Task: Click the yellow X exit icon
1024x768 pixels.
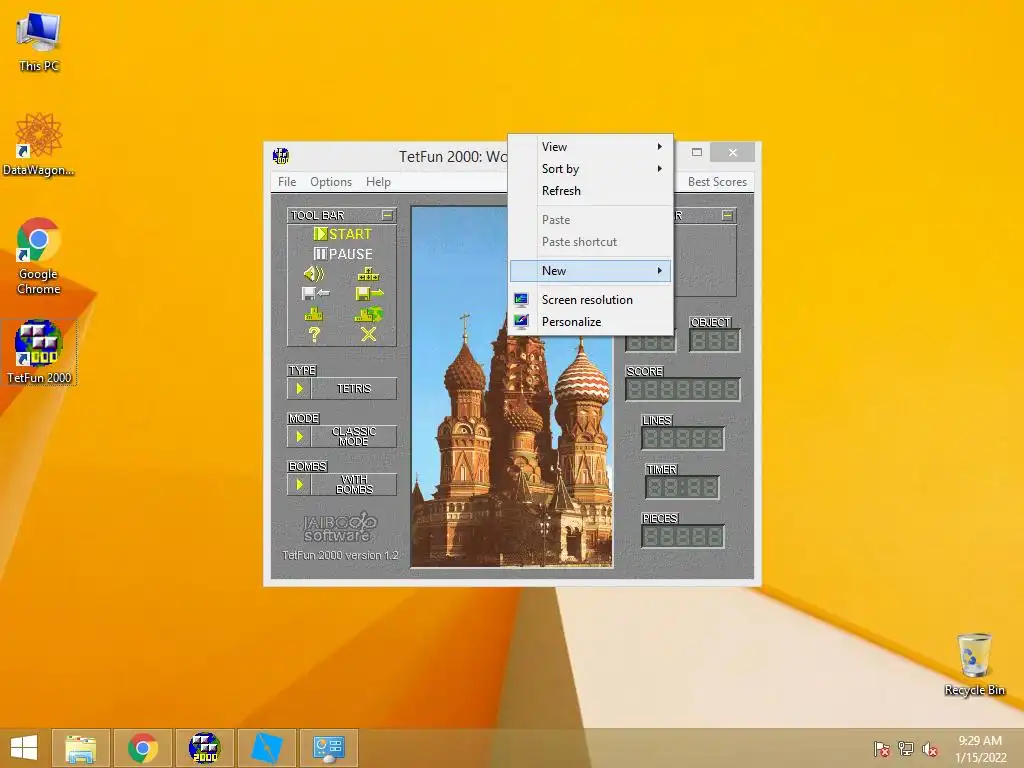Action: pos(368,334)
